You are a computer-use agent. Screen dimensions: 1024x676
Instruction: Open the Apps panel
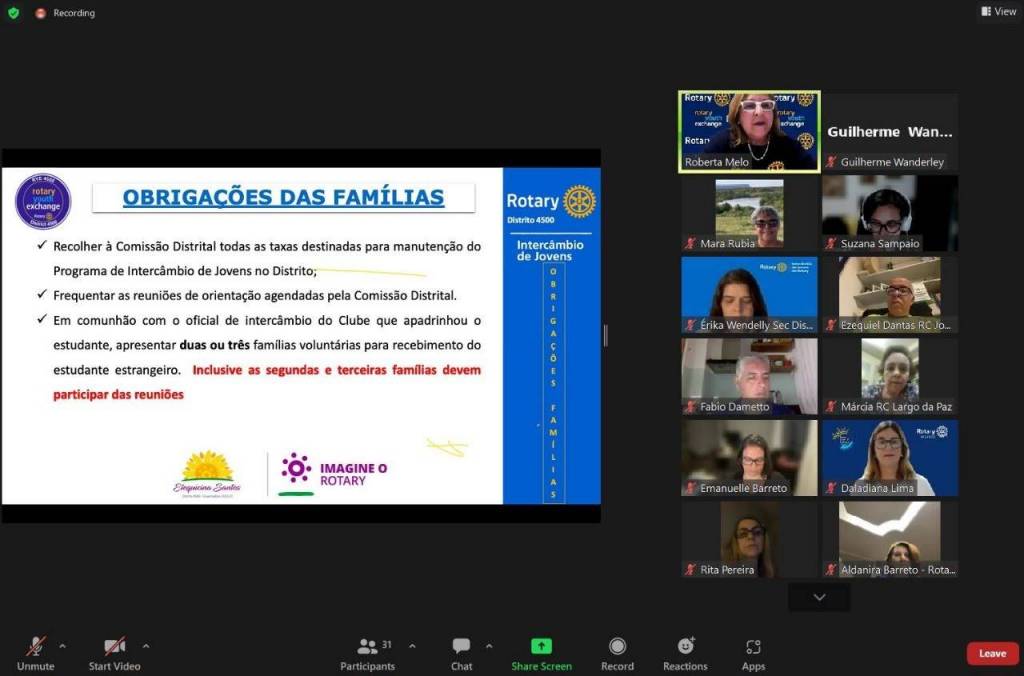click(x=753, y=647)
